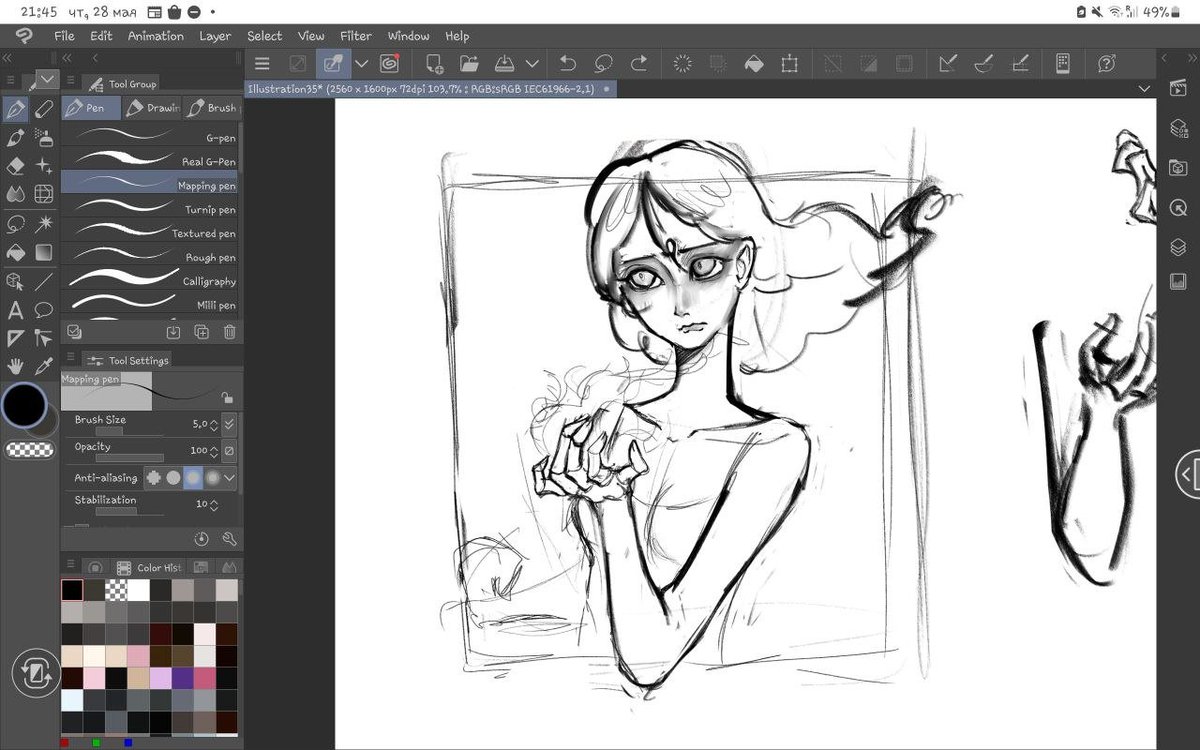Click the Scale/Rotate transform icon
Image resolution: width=1200 pixels, height=750 pixels.
(790, 64)
